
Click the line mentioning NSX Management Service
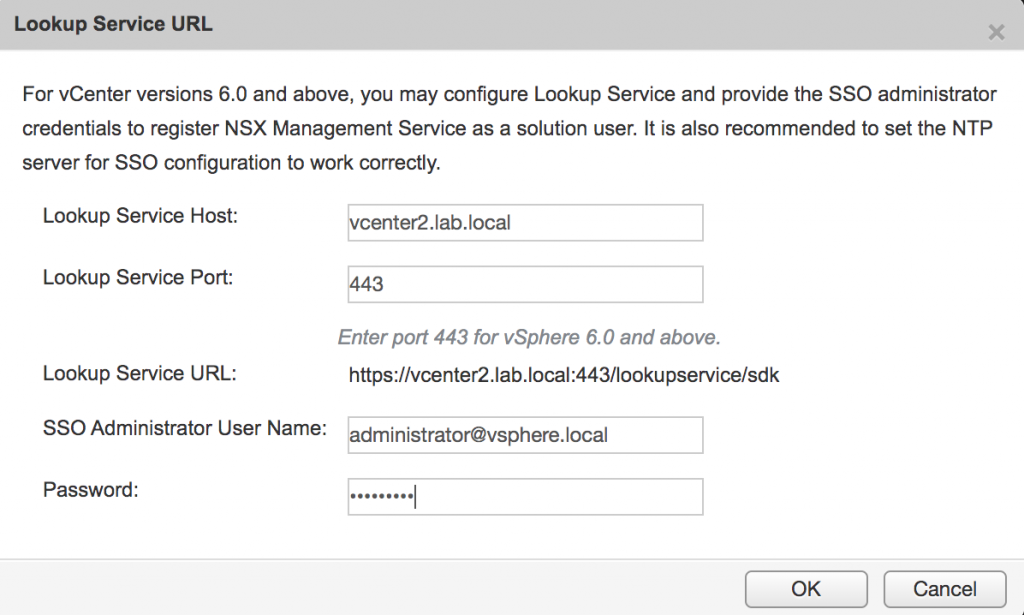click(x=507, y=128)
